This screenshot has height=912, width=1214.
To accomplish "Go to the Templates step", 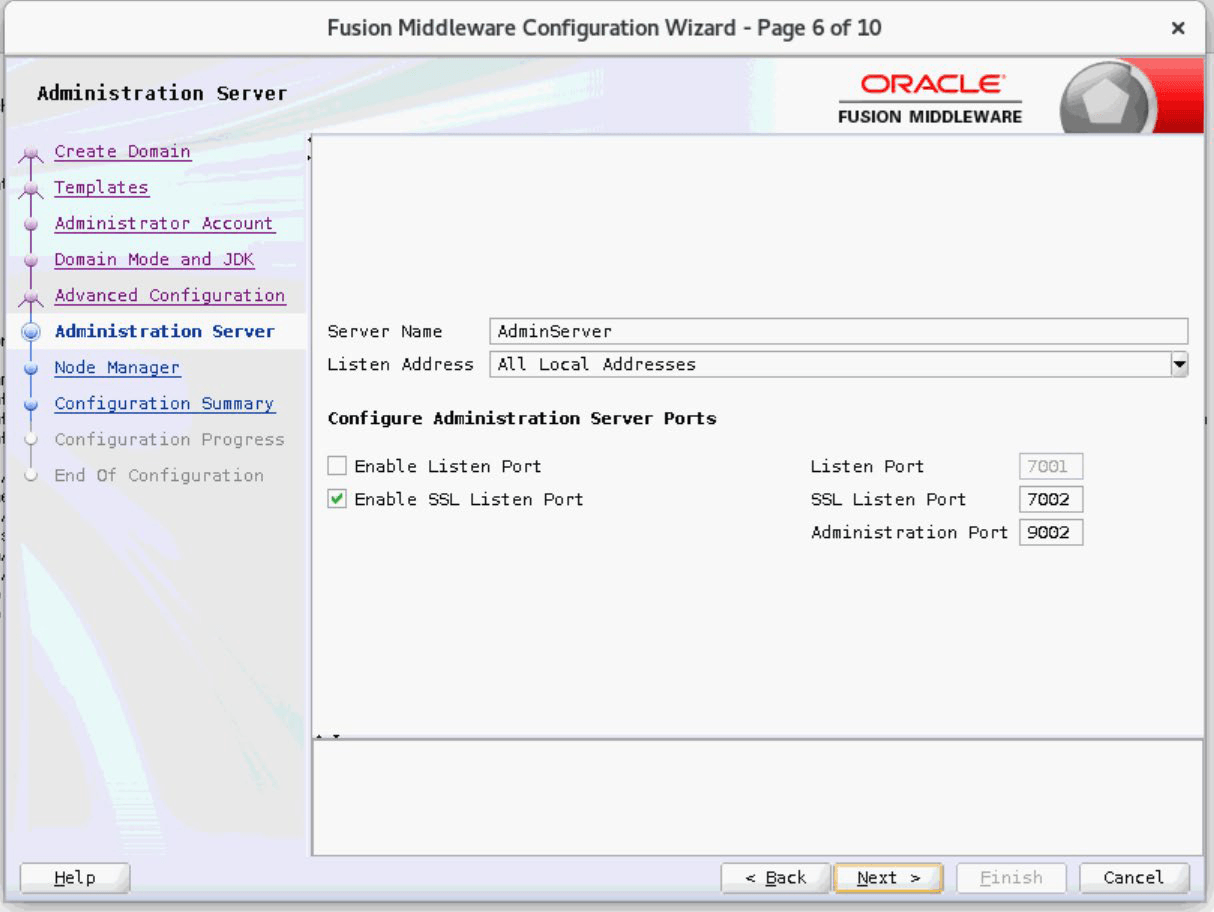I will [101, 187].
